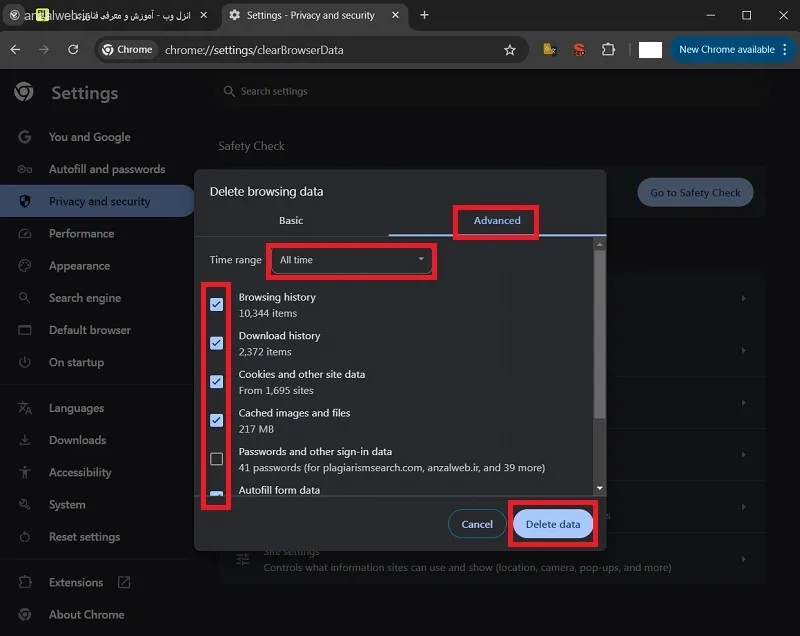The image size is (800, 636).
Task: Click the Search settings input field
Action: point(490,91)
